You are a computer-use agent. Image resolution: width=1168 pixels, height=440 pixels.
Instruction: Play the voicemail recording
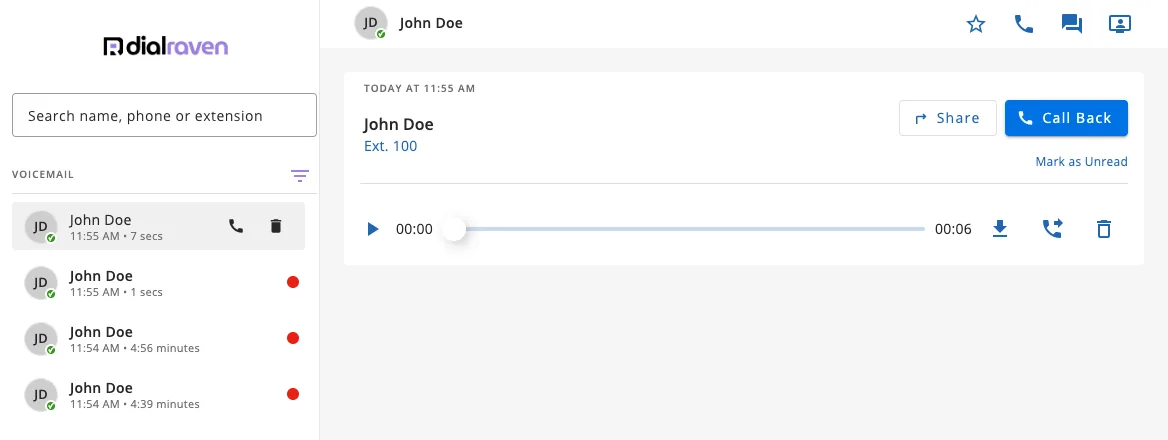(373, 229)
